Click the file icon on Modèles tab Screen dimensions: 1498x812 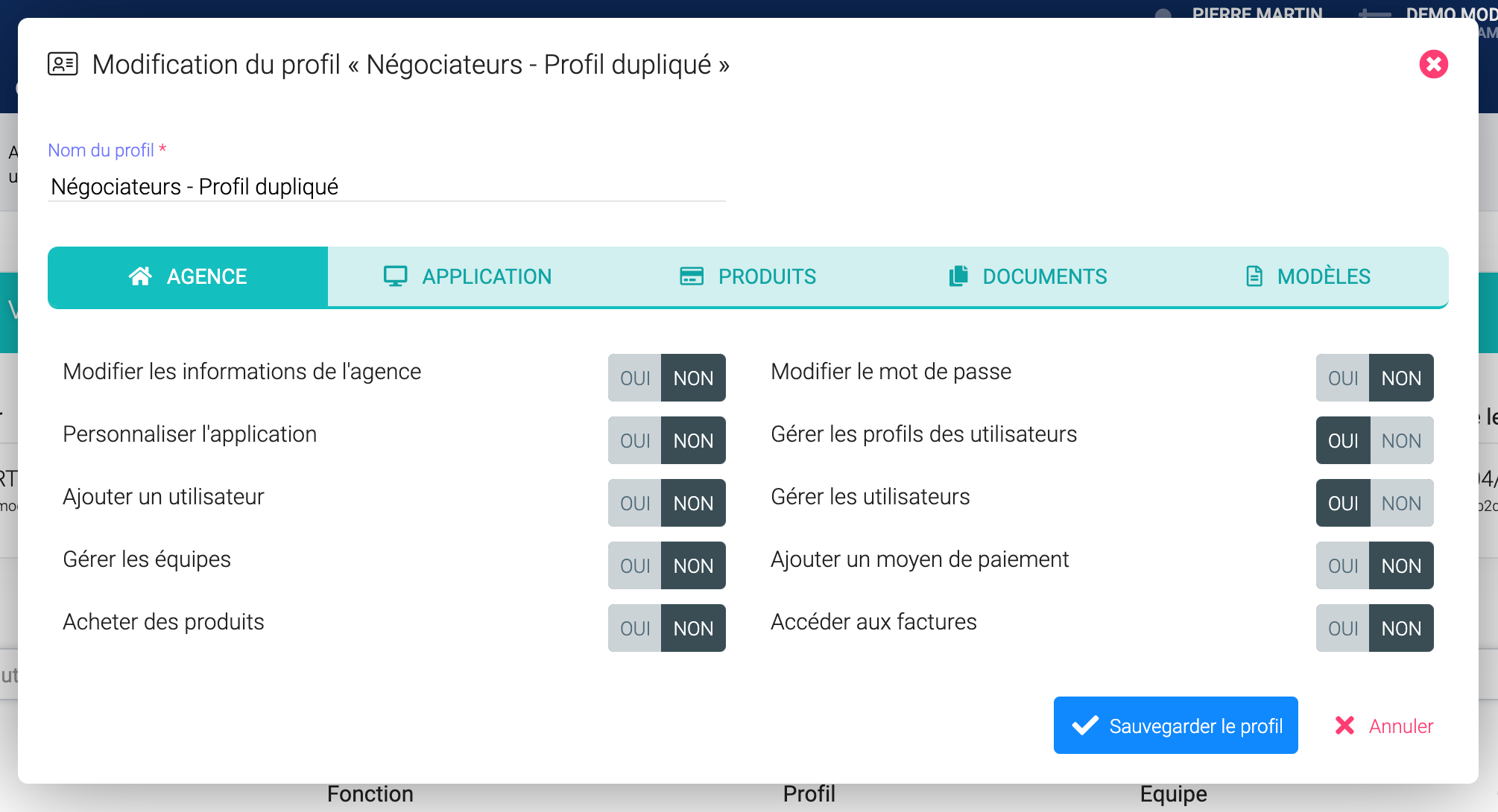point(1254,276)
